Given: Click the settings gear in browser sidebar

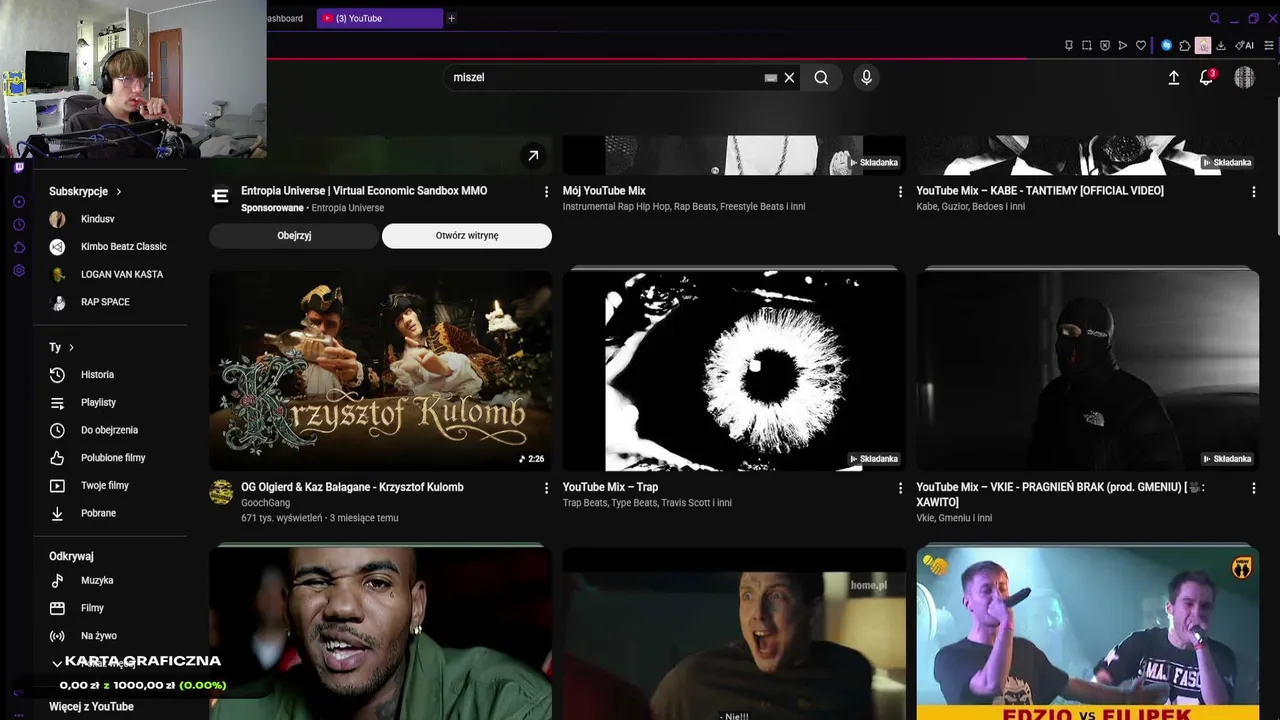Looking at the screenshot, I should click(x=19, y=271).
